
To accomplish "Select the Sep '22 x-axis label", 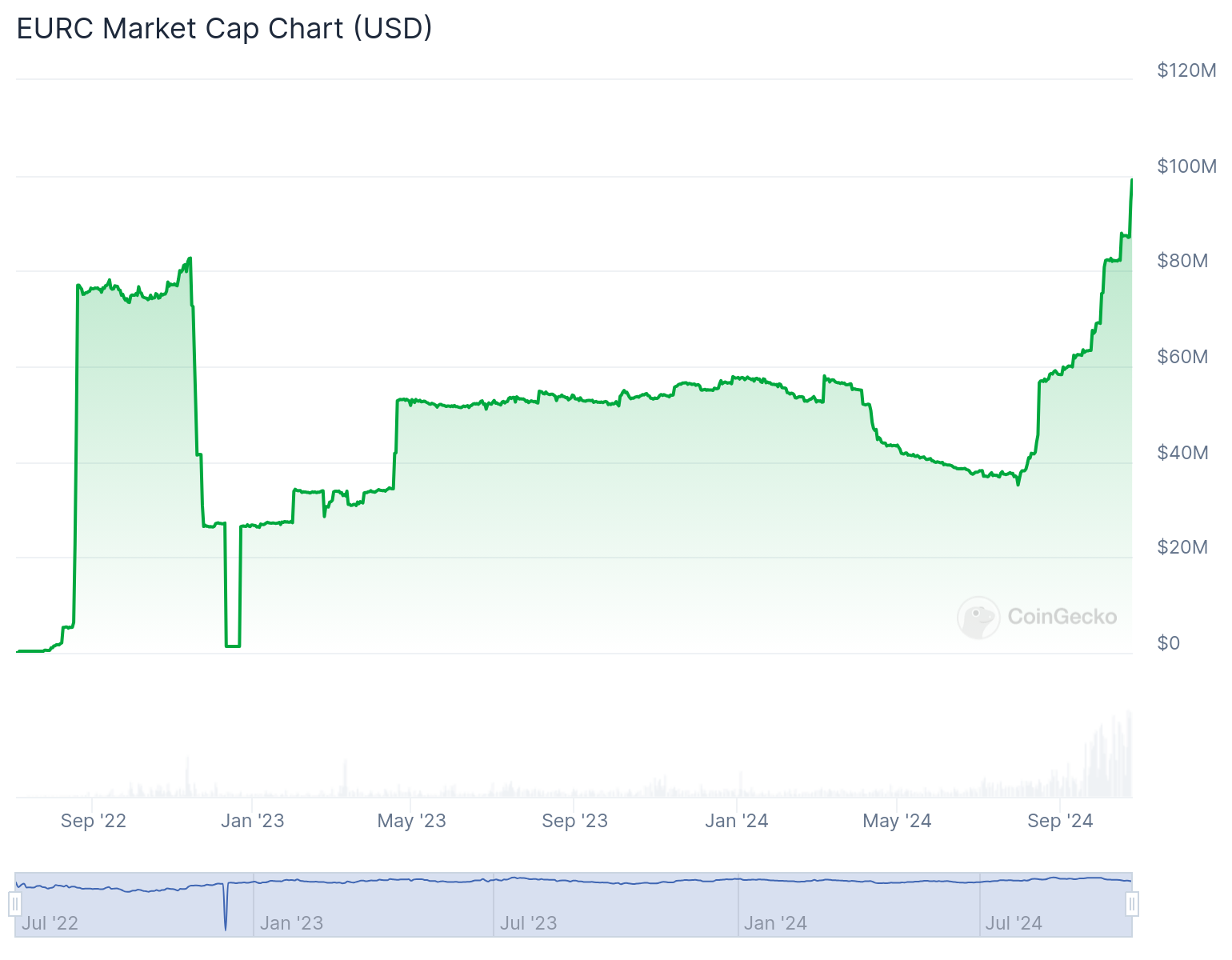I will [x=94, y=821].
